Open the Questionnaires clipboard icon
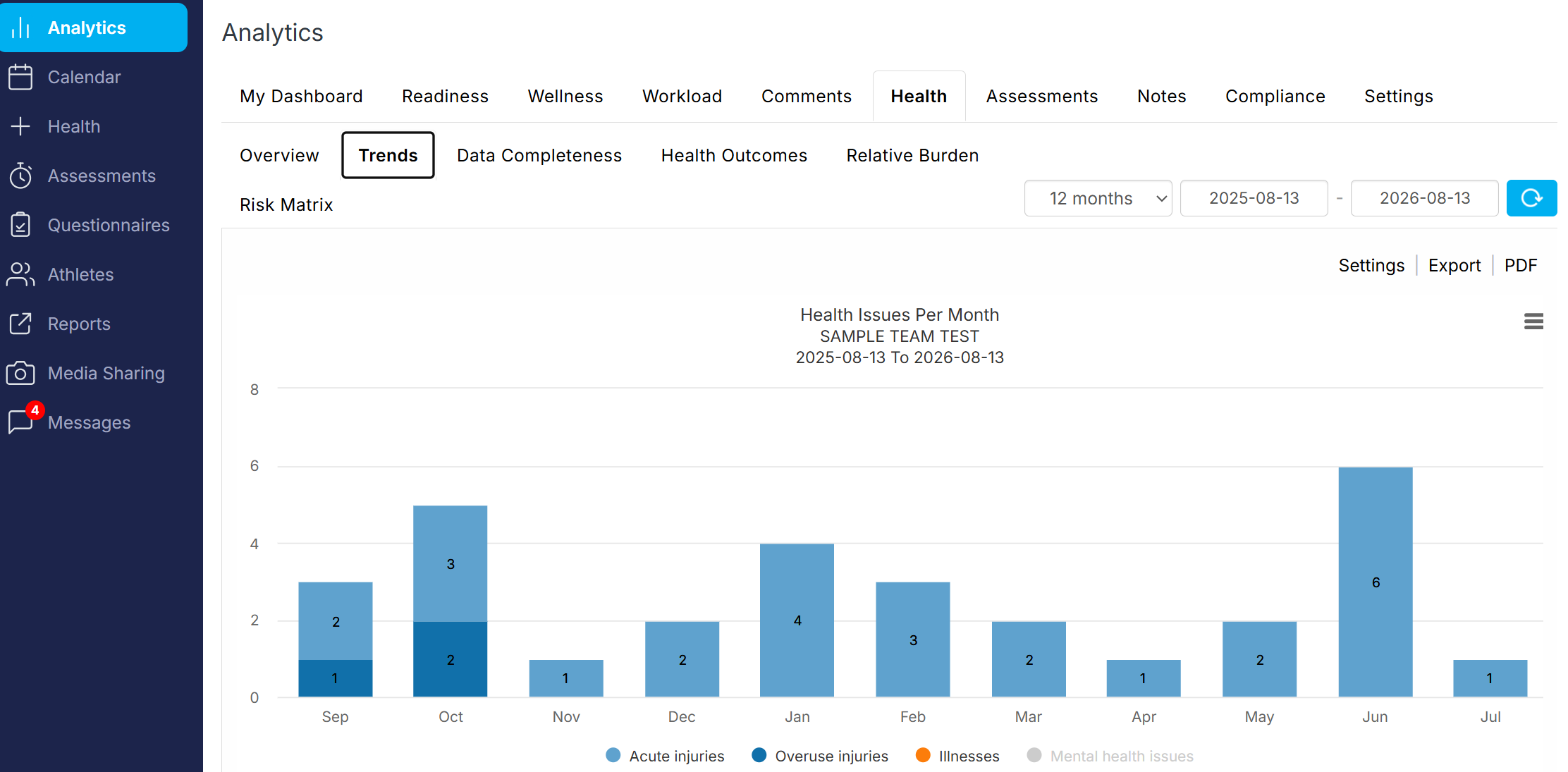1568x772 pixels. click(20, 225)
